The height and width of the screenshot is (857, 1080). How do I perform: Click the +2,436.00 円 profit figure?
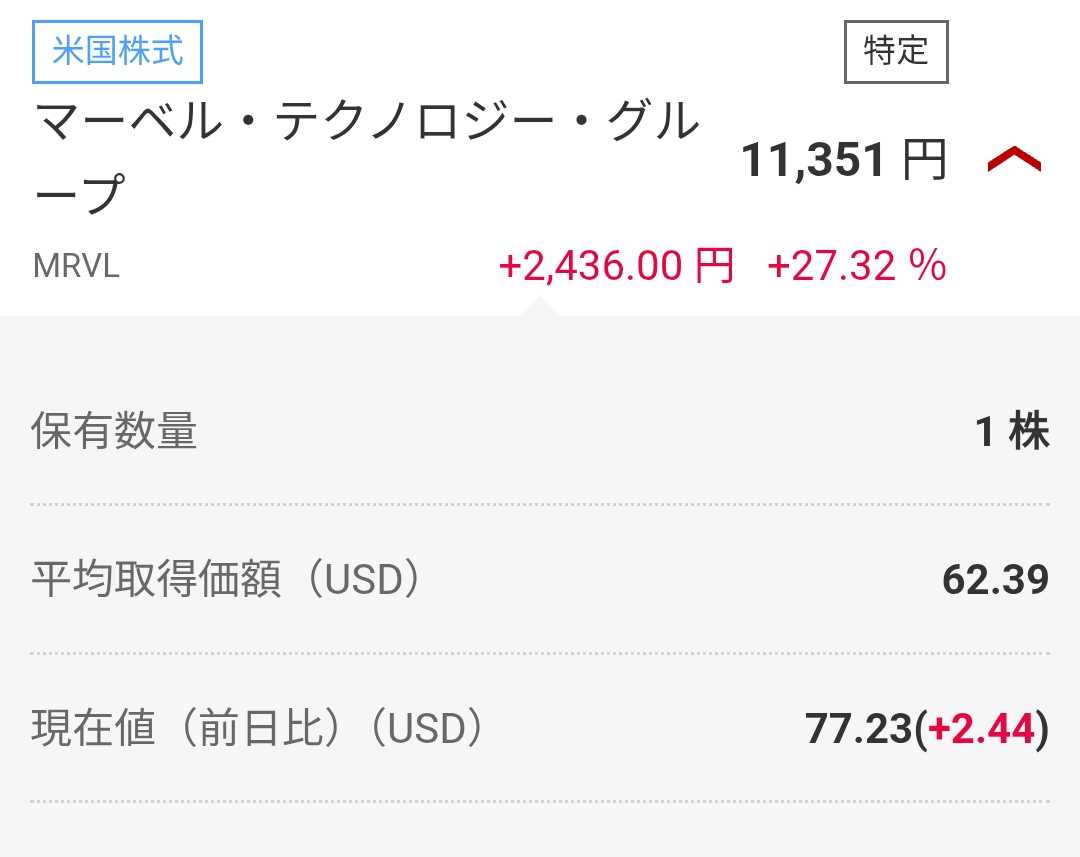615,267
